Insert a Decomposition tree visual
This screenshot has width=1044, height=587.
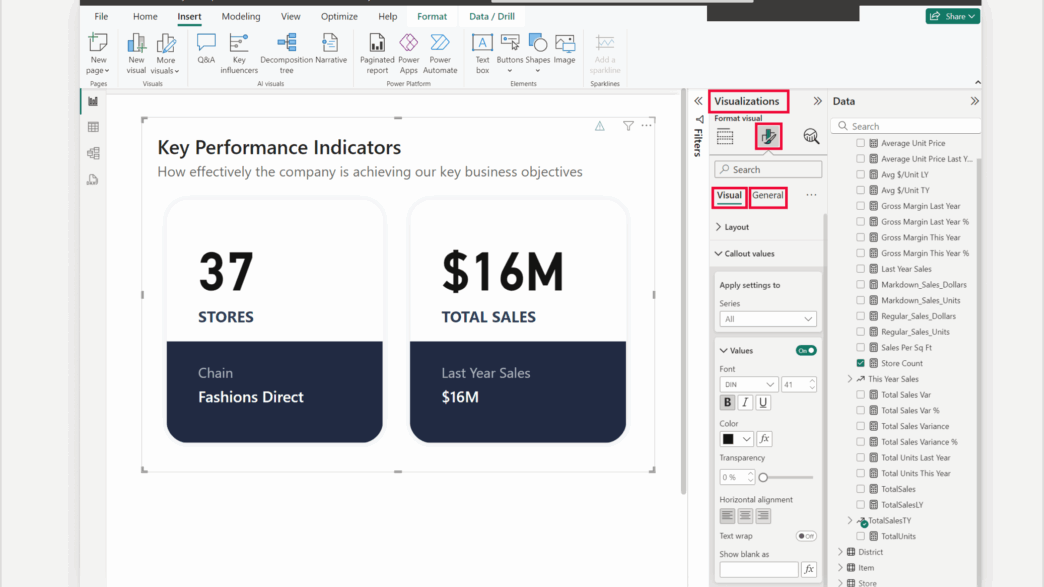point(286,47)
